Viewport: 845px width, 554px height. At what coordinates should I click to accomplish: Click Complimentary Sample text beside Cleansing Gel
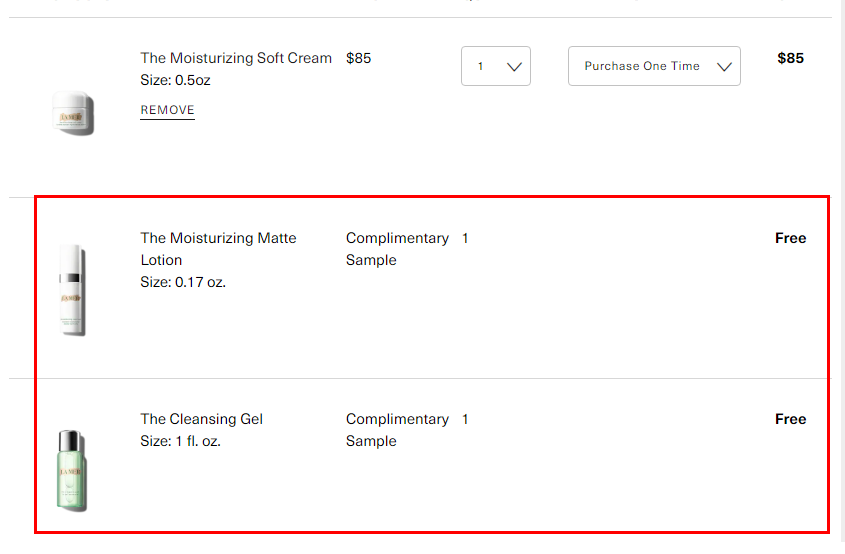point(397,430)
